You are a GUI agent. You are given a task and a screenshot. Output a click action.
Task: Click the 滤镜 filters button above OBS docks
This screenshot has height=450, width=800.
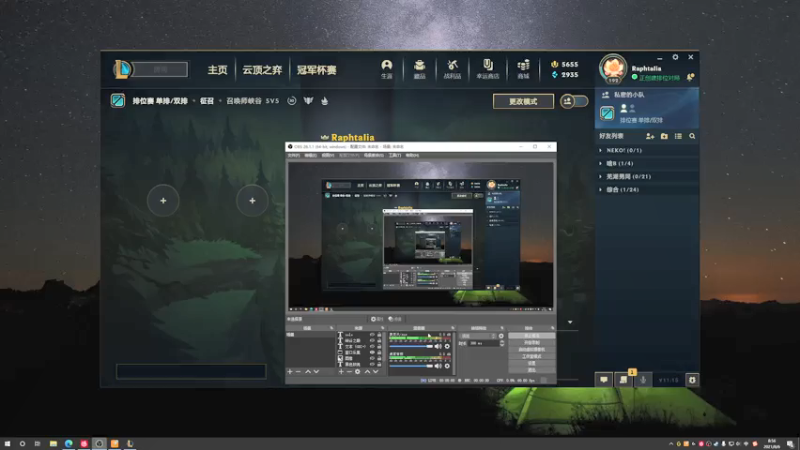395,319
